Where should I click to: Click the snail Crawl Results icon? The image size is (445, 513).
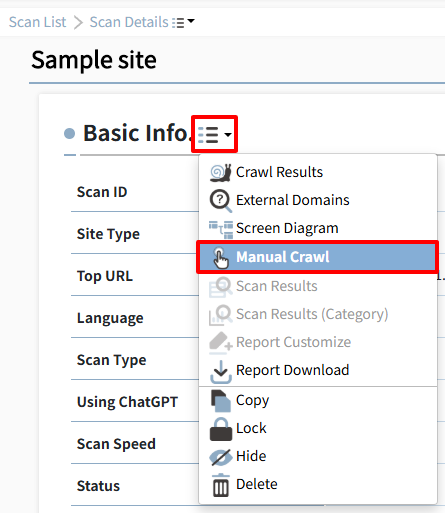coord(220,173)
